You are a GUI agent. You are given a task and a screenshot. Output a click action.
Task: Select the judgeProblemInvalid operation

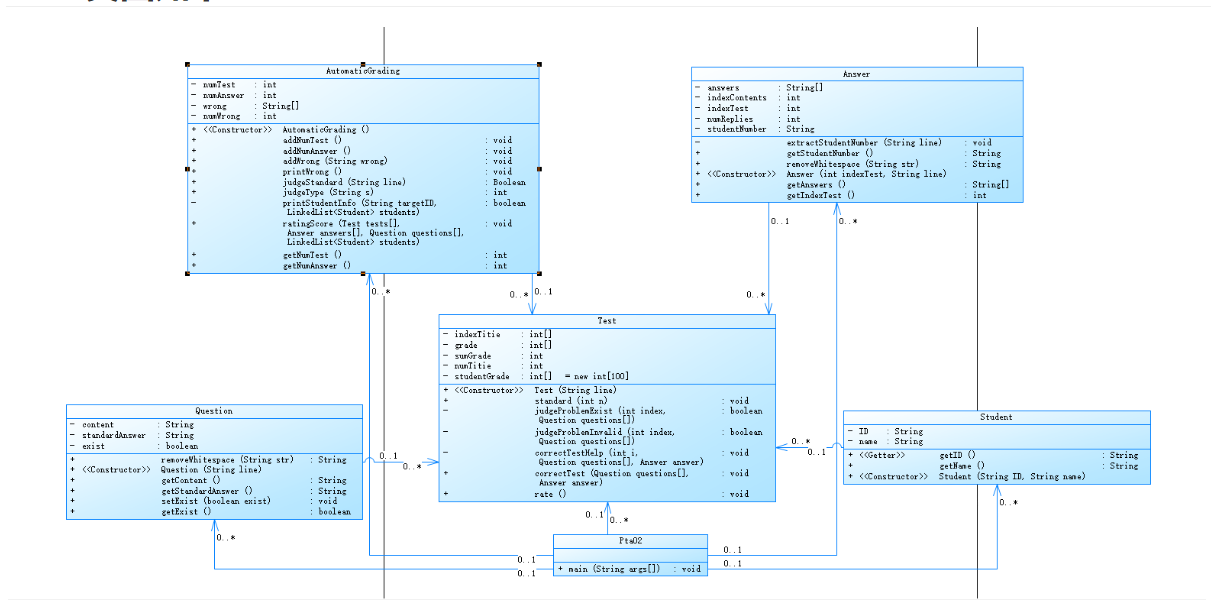tap(604, 436)
